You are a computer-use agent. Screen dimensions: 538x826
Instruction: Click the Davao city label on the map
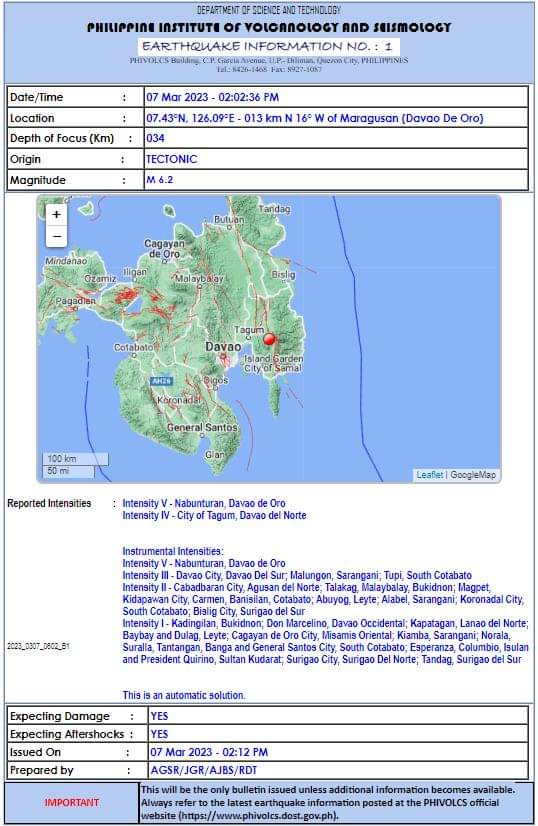223,347
